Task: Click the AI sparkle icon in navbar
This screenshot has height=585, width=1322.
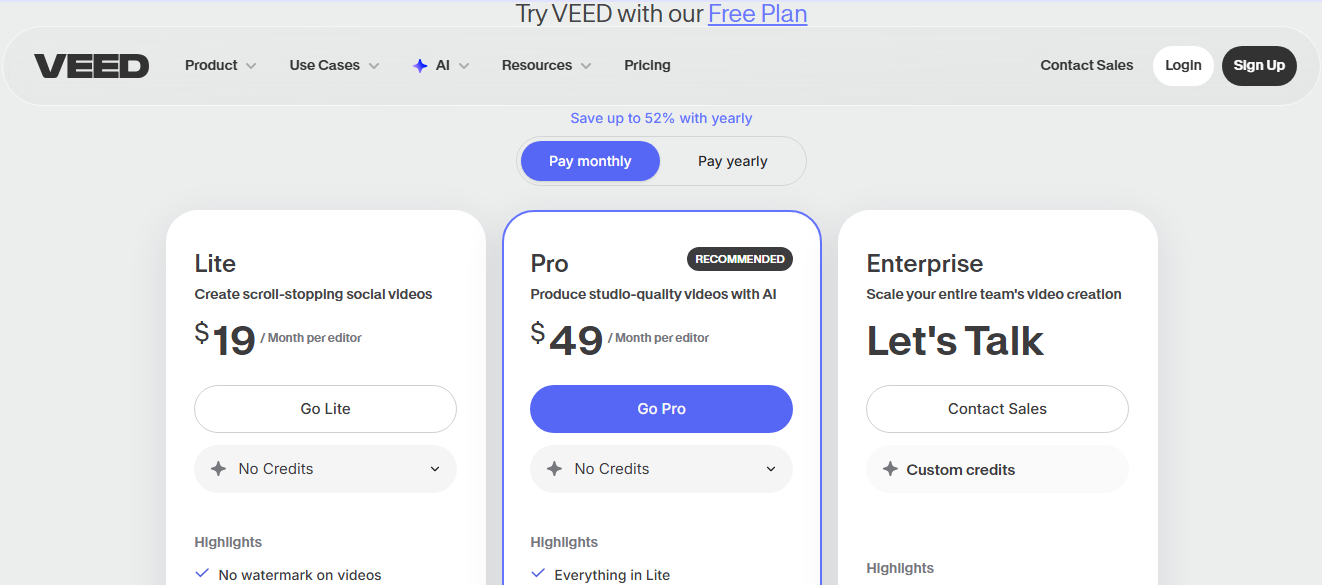Action: click(x=420, y=66)
